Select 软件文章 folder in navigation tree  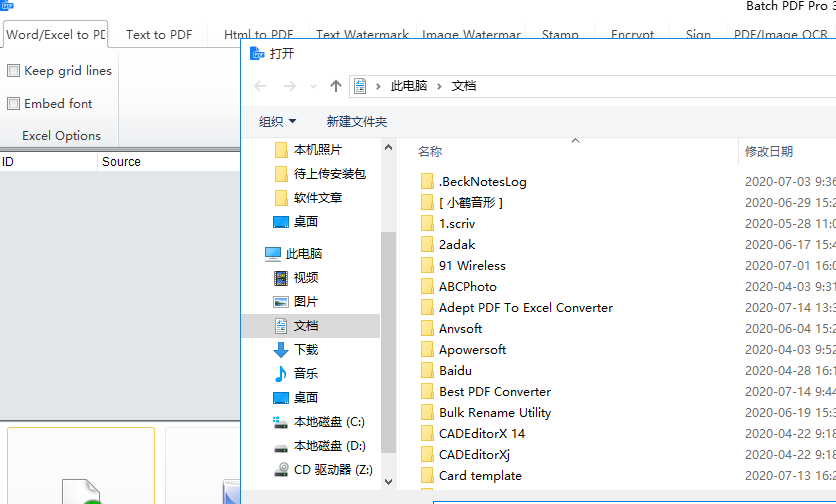[x=317, y=198]
